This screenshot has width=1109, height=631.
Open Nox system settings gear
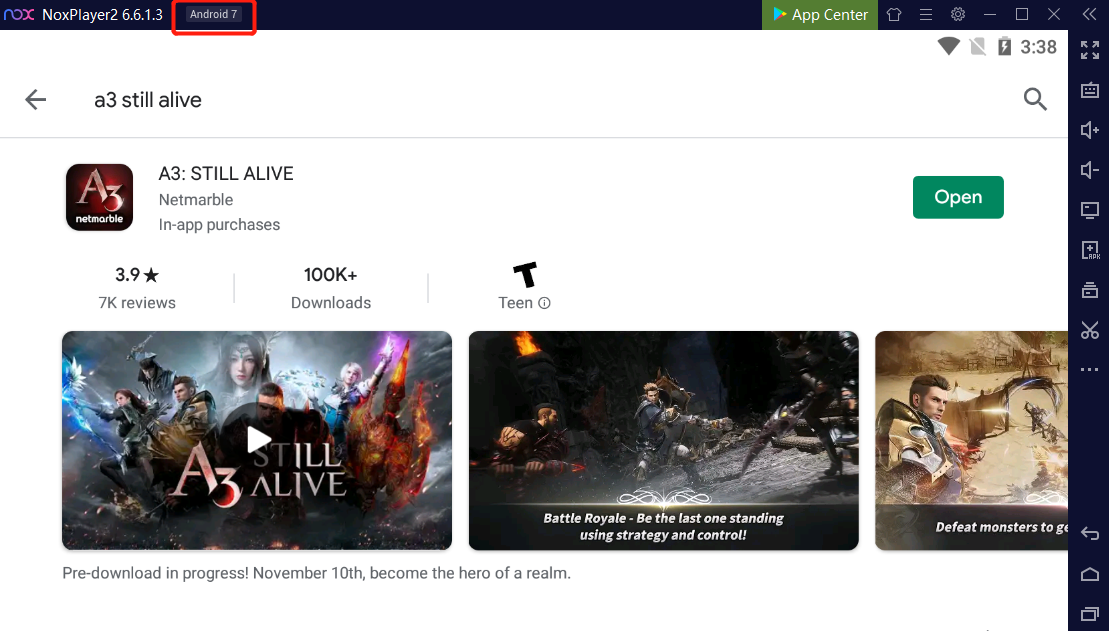[x=958, y=15]
